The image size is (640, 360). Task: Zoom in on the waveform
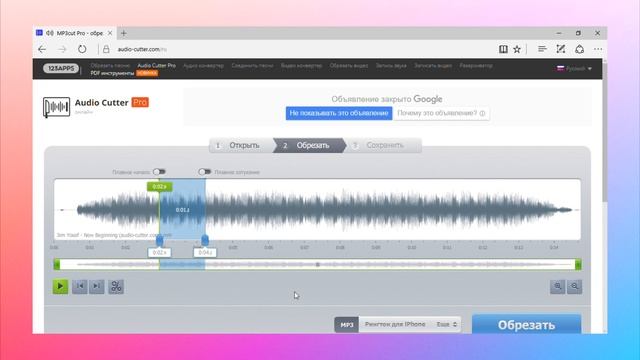(x=558, y=287)
